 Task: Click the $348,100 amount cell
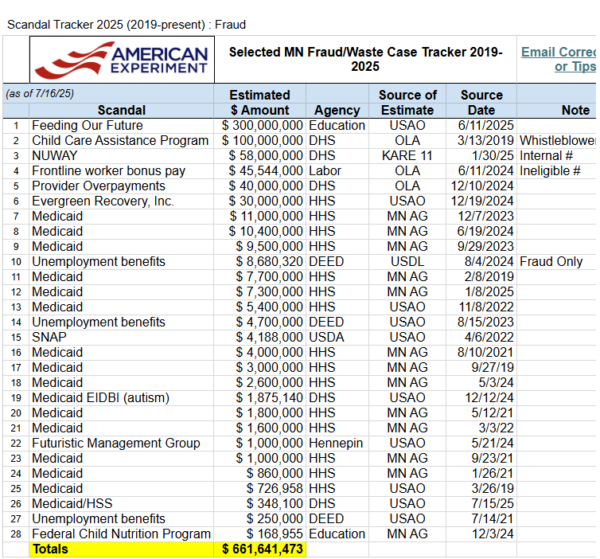pyautogui.click(x=259, y=504)
